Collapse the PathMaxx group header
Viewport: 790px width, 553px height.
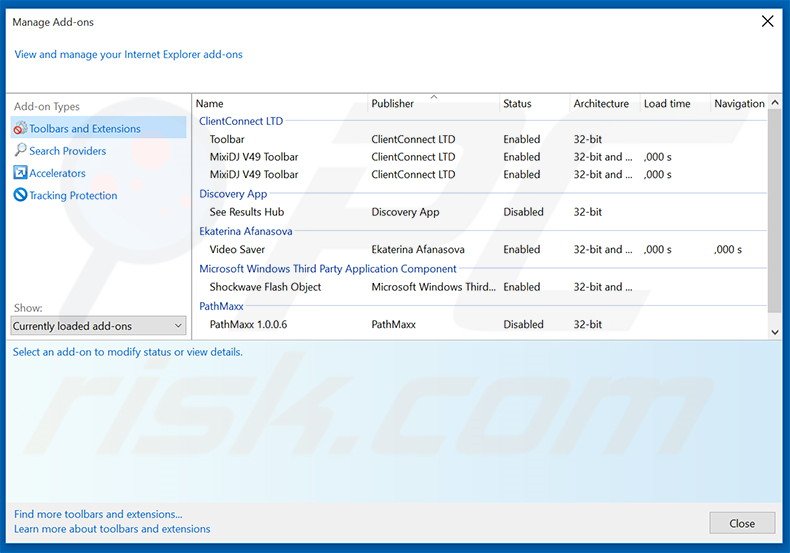(x=221, y=306)
